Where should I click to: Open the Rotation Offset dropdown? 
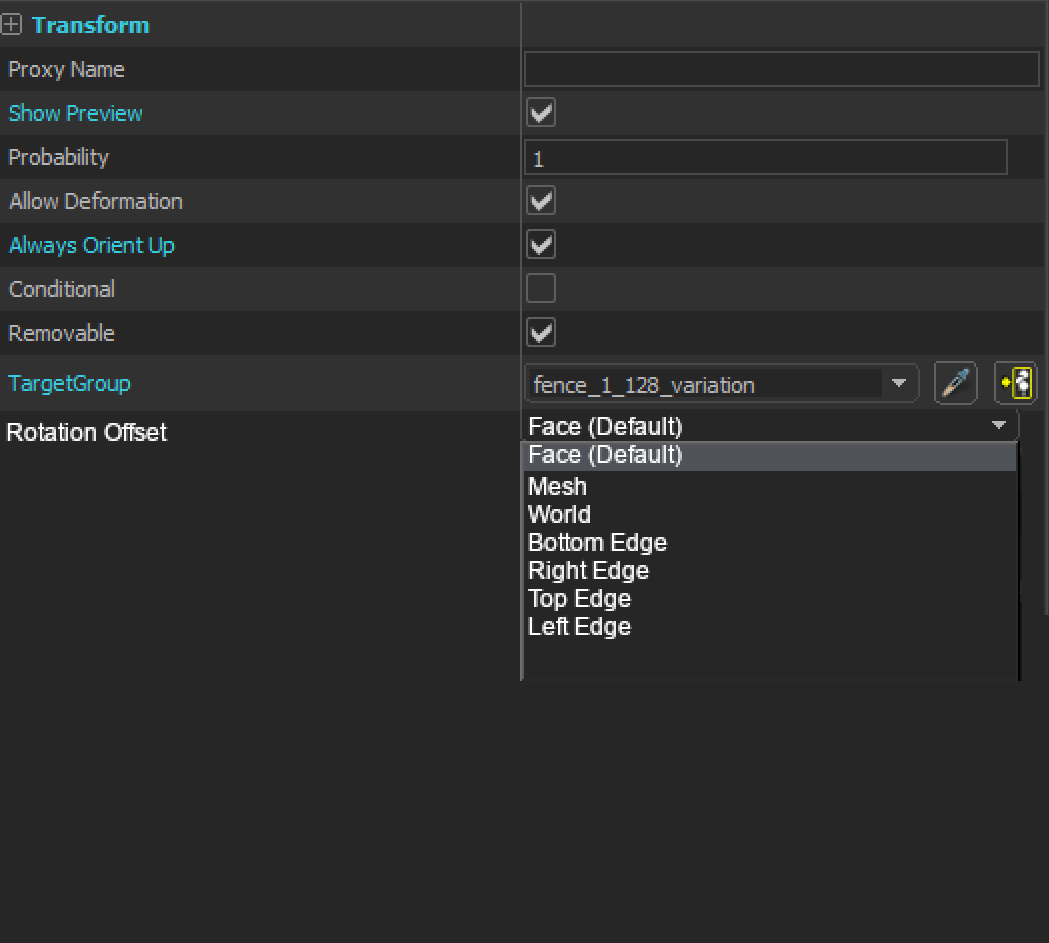998,425
